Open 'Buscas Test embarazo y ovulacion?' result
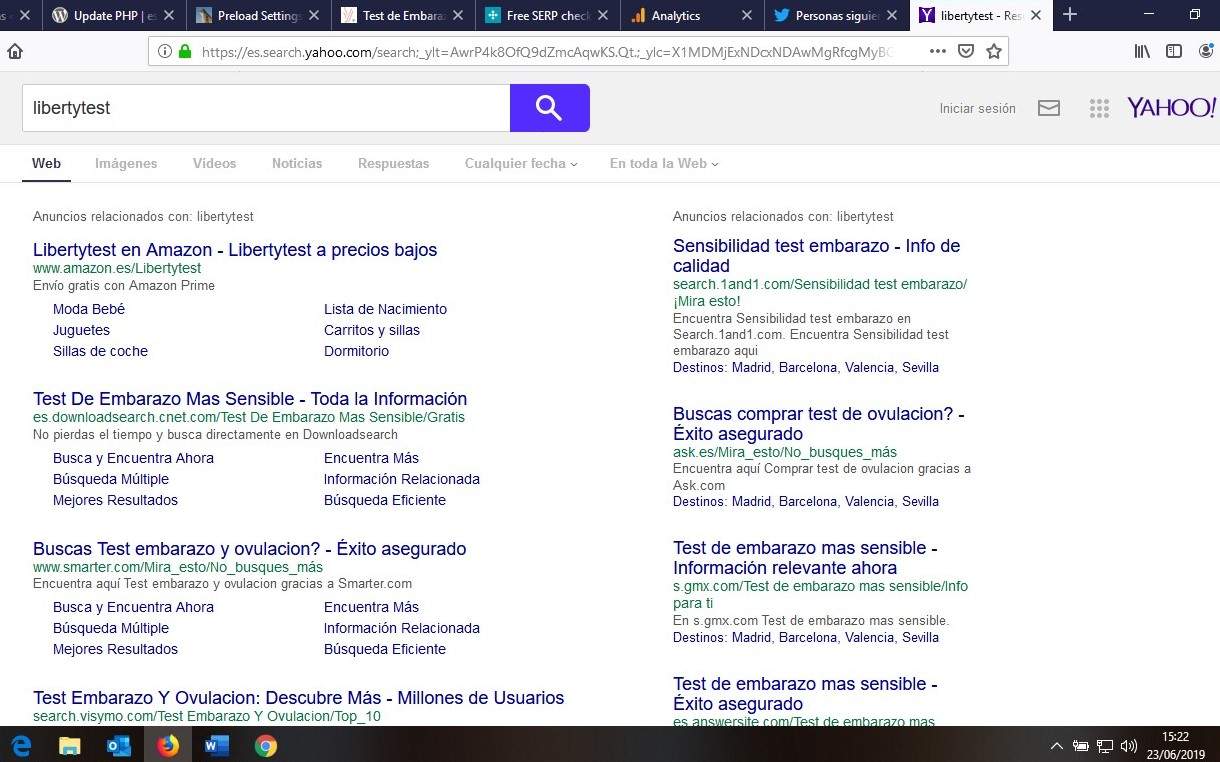The width and height of the screenshot is (1220, 762). tap(250, 549)
